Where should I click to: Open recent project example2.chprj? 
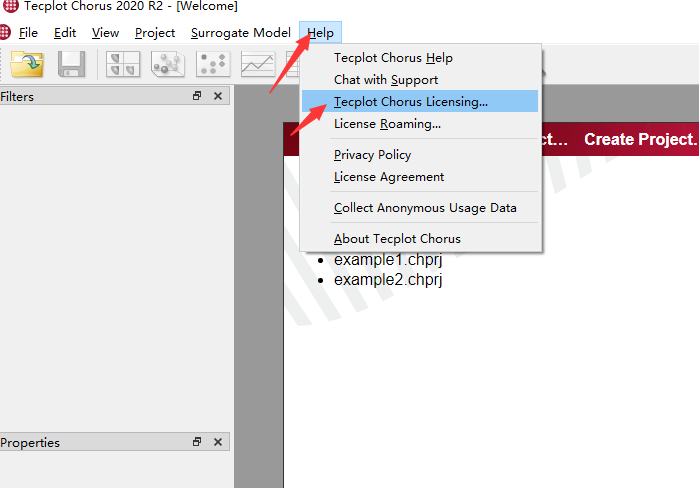tap(388, 280)
